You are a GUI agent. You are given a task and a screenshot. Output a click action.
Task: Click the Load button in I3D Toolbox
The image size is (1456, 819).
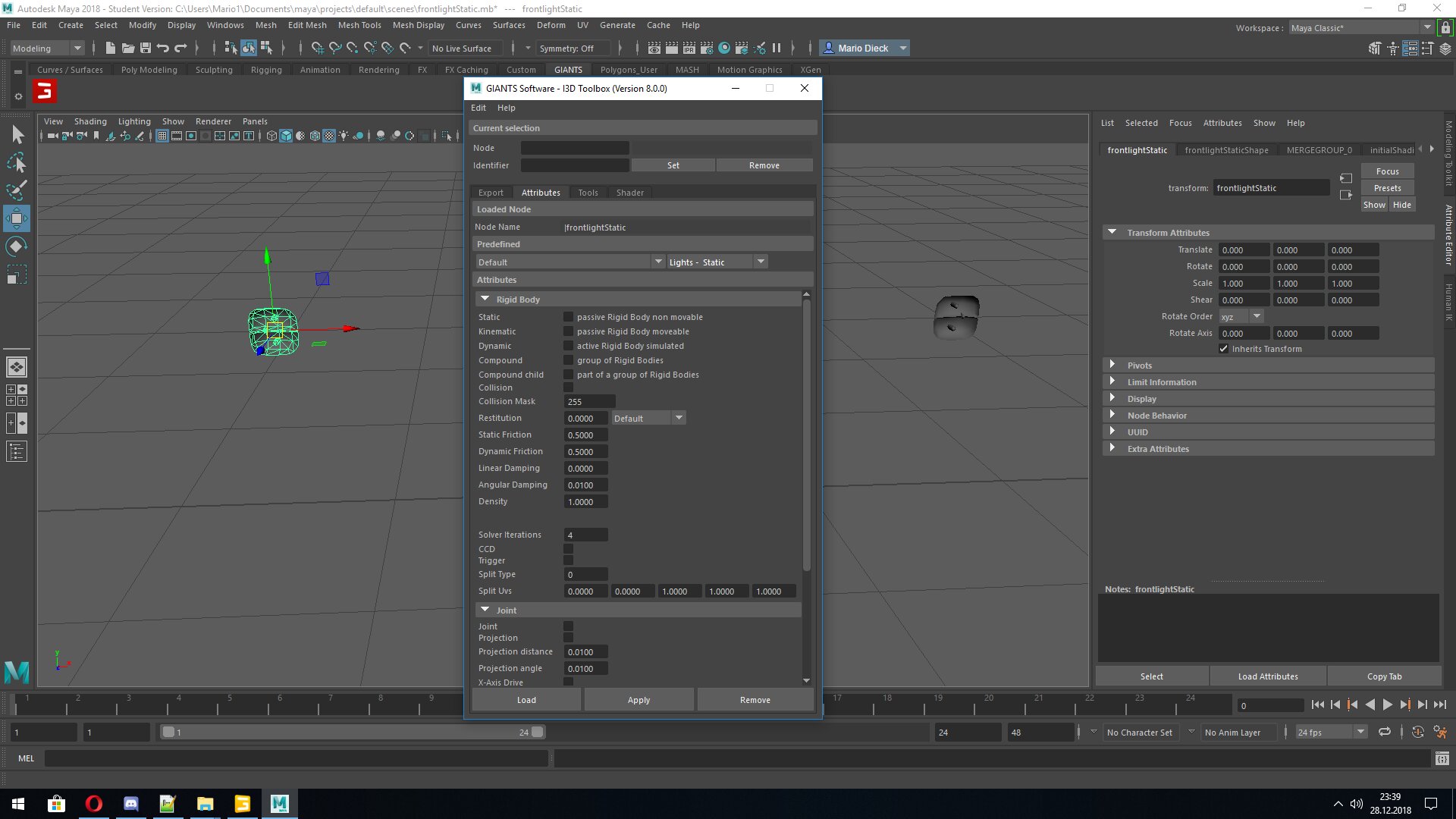[x=526, y=700]
